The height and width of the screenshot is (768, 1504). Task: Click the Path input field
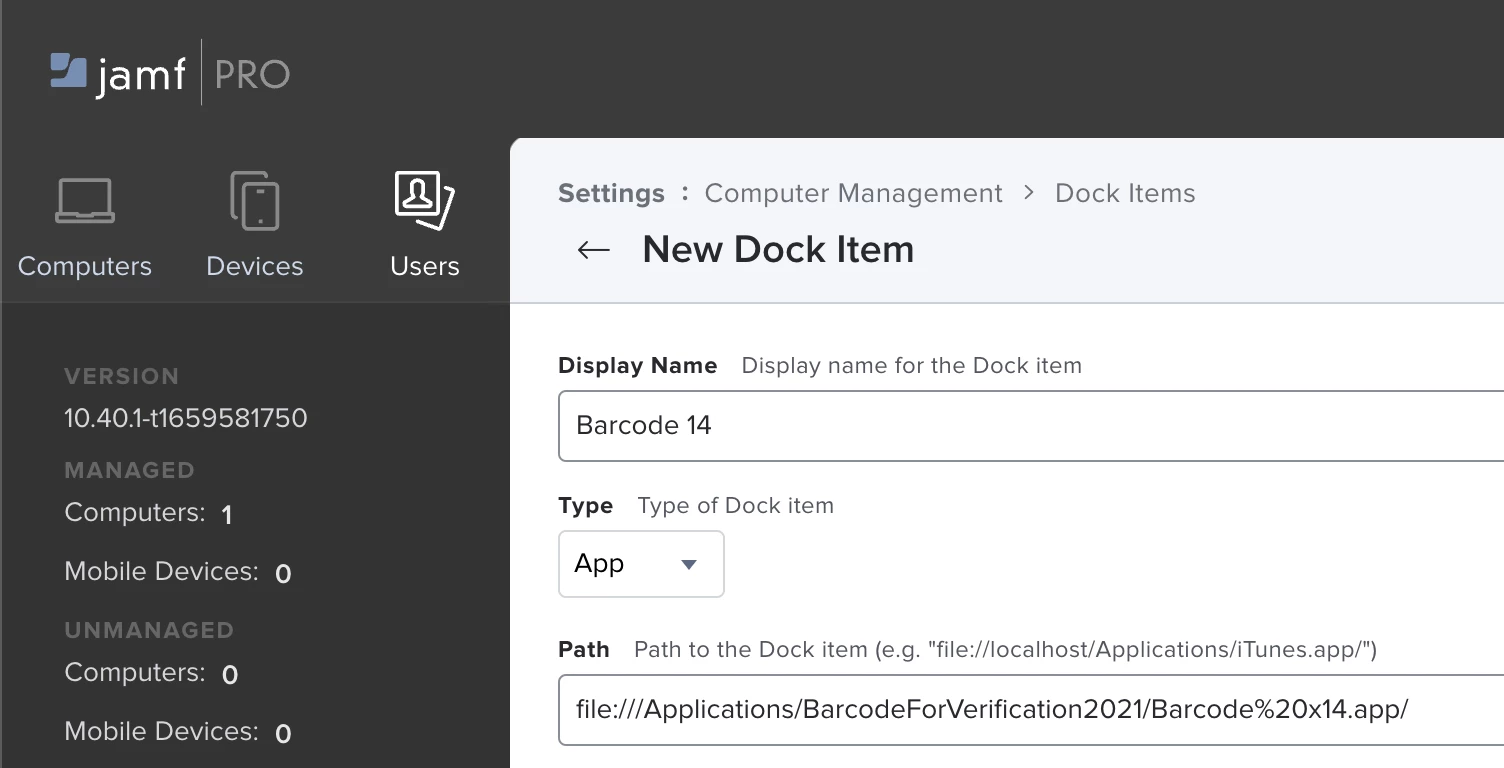1031,710
